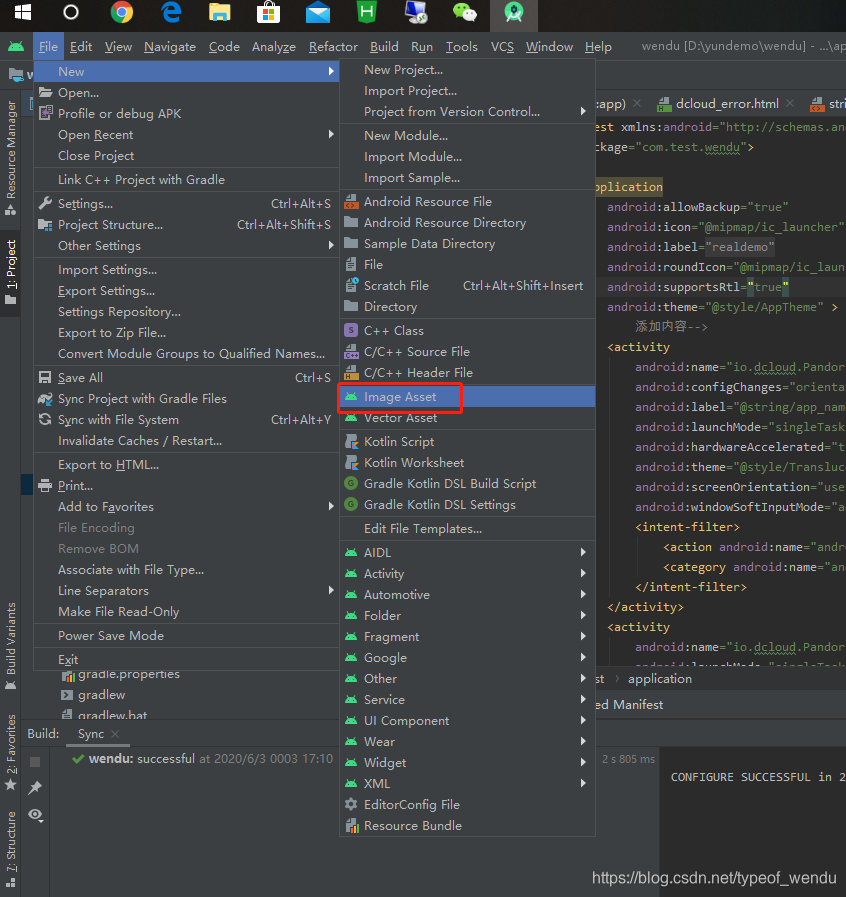Viewport: 846px width, 897px height.
Task: Expand the Add to Favorites submenu
Action: pos(186,507)
